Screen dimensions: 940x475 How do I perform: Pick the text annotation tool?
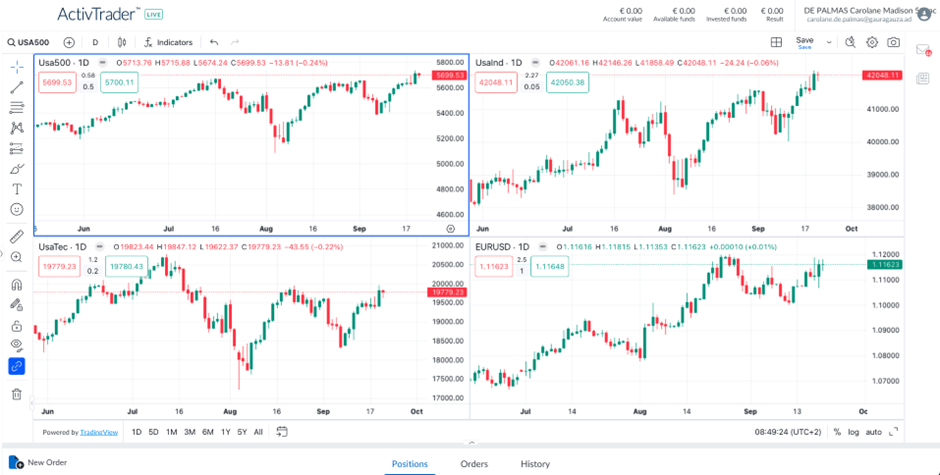(17, 188)
